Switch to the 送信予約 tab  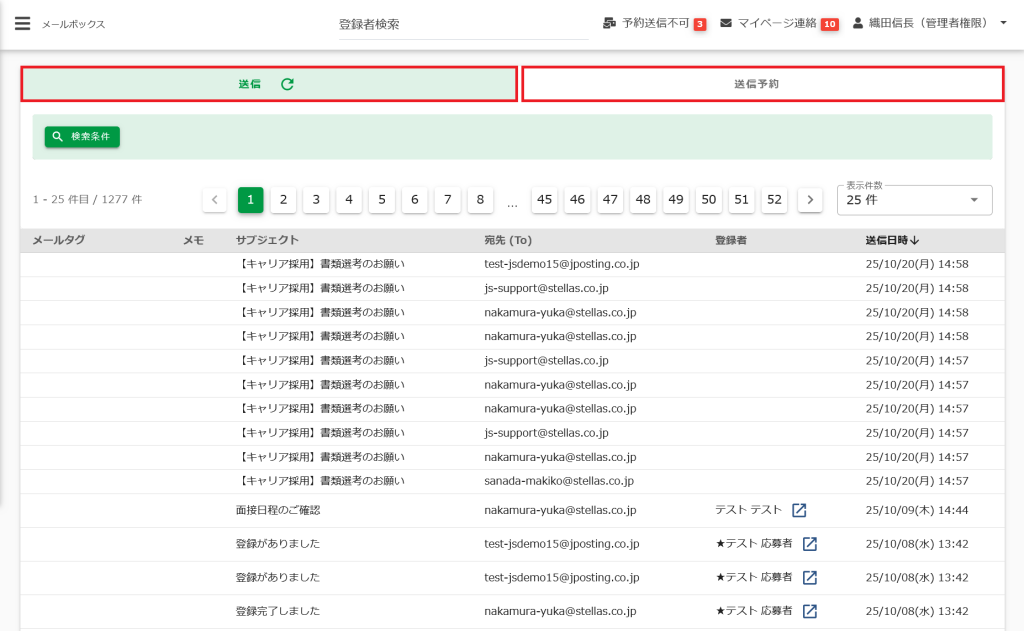pyautogui.click(x=762, y=85)
